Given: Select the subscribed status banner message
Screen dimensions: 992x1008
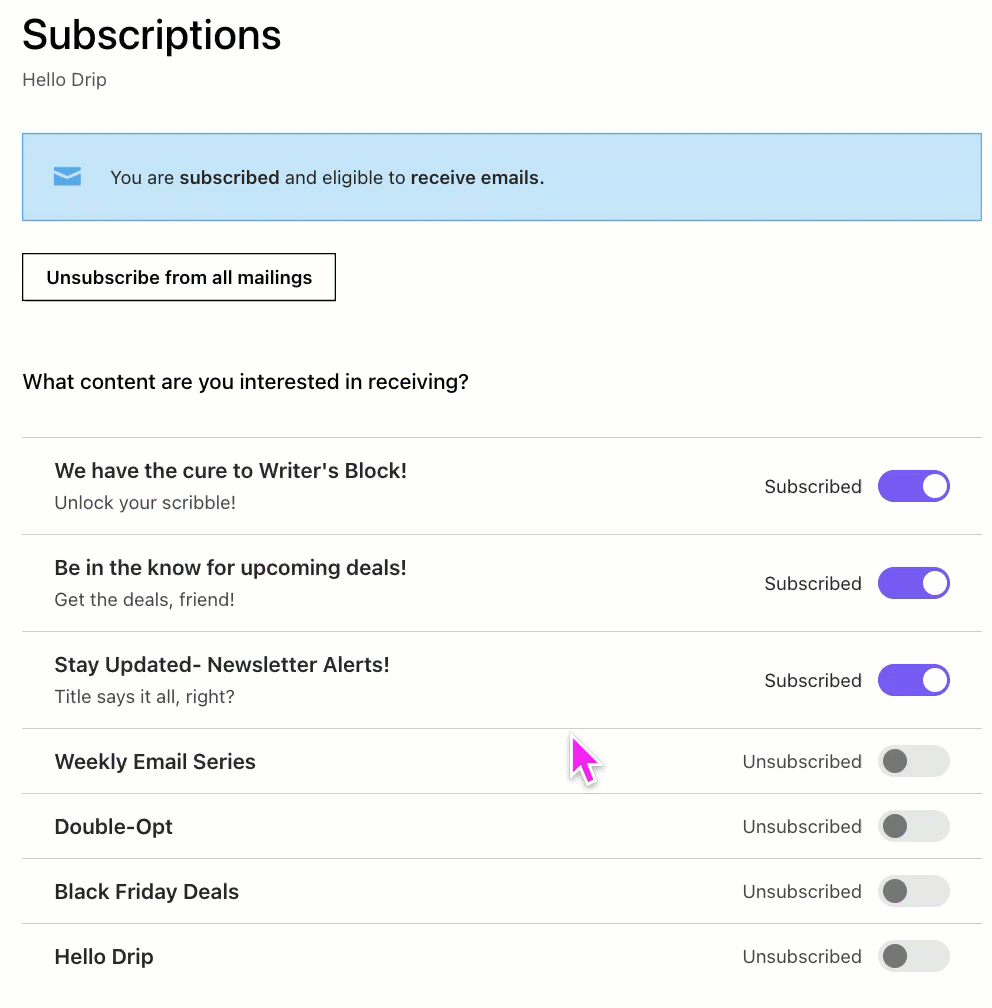Looking at the screenshot, I should click(327, 177).
